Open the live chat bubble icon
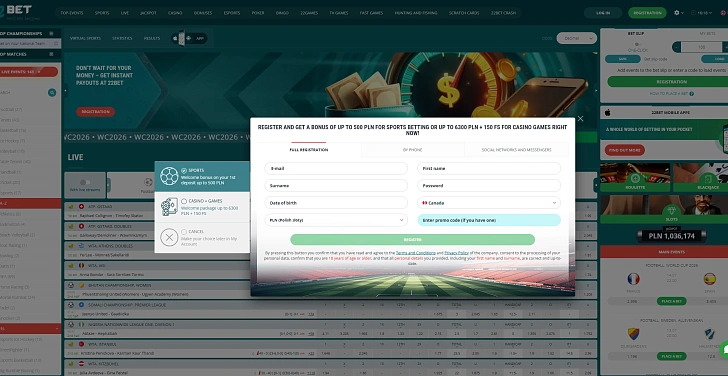The image size is (728, 376). 724,350
